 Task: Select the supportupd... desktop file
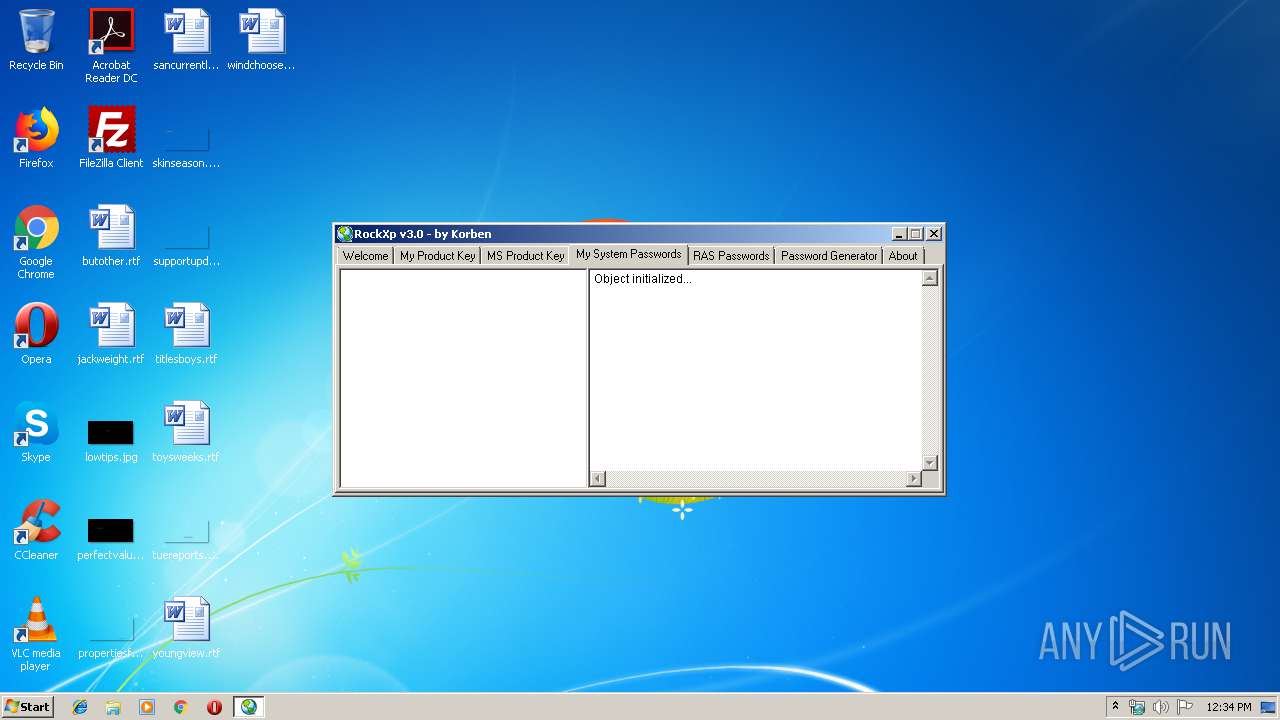pos(186,246)
